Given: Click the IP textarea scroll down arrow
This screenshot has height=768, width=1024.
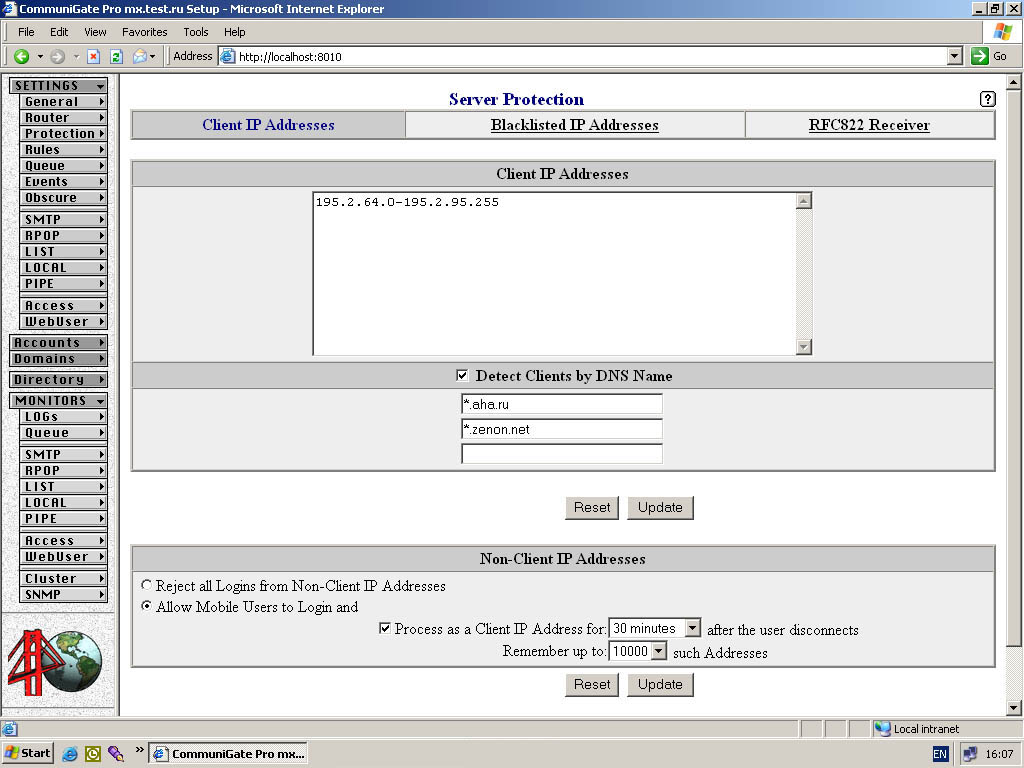Looking at the screenshot, I should pos(804,347).
